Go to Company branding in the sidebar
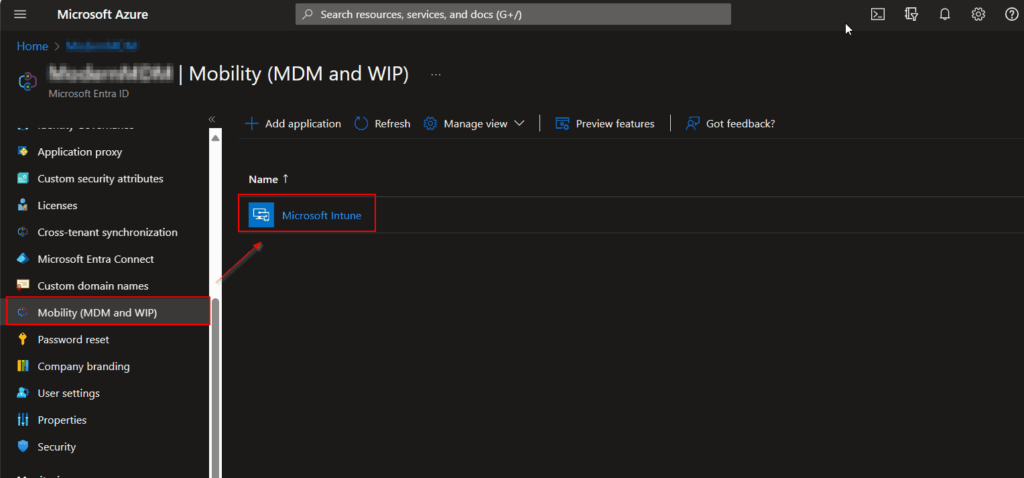The image size is (1024, 478). (83, 367)
